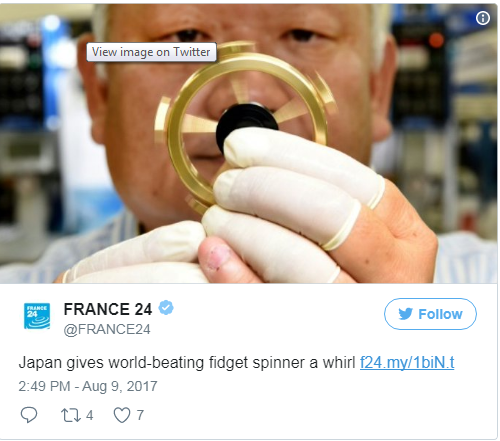Click the View image on Twitter tooltip
Viewport: 500px width, 441px height.
pyautogui.click(x=151, y=52)
